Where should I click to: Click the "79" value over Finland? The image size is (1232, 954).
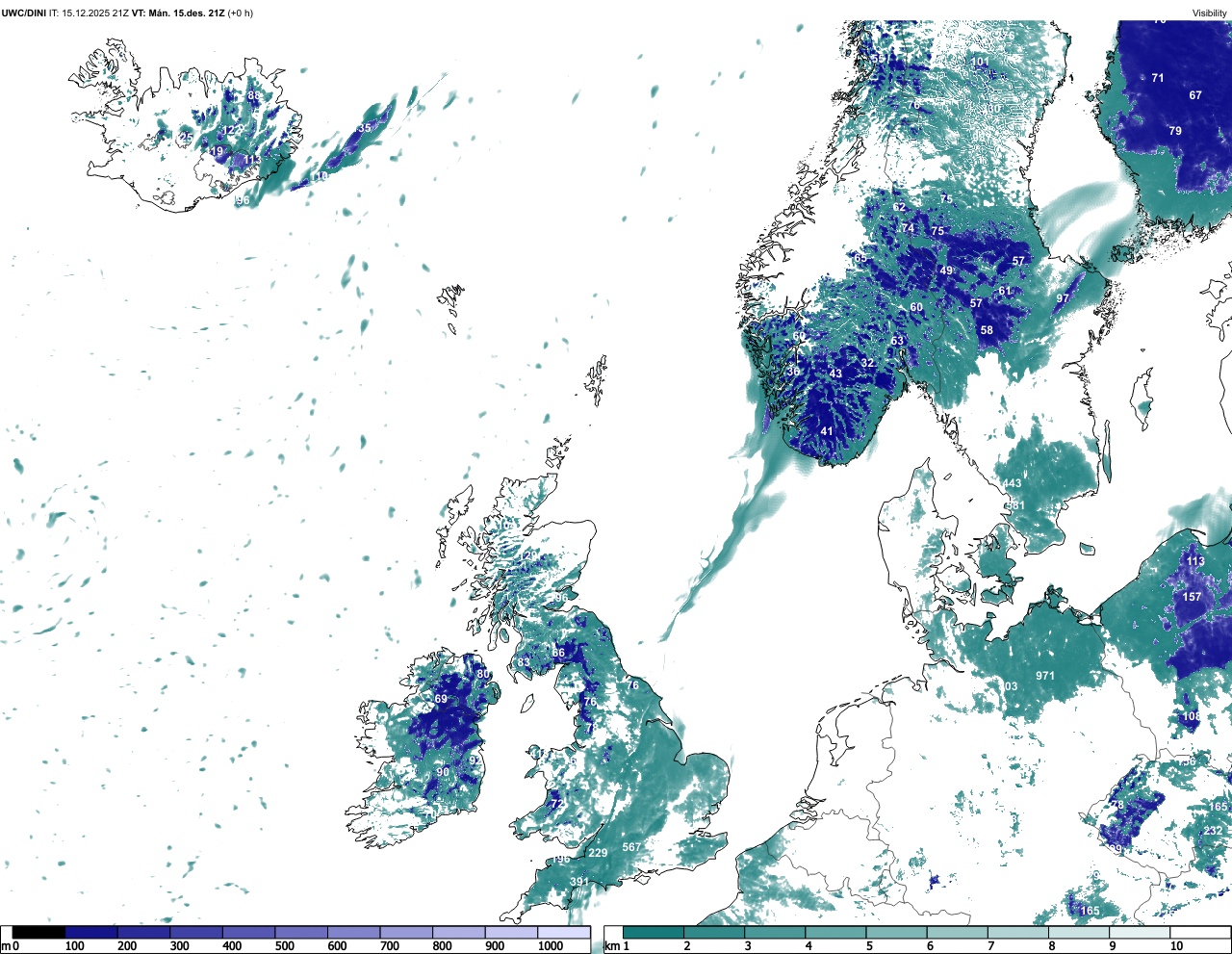coord(1175,131)
